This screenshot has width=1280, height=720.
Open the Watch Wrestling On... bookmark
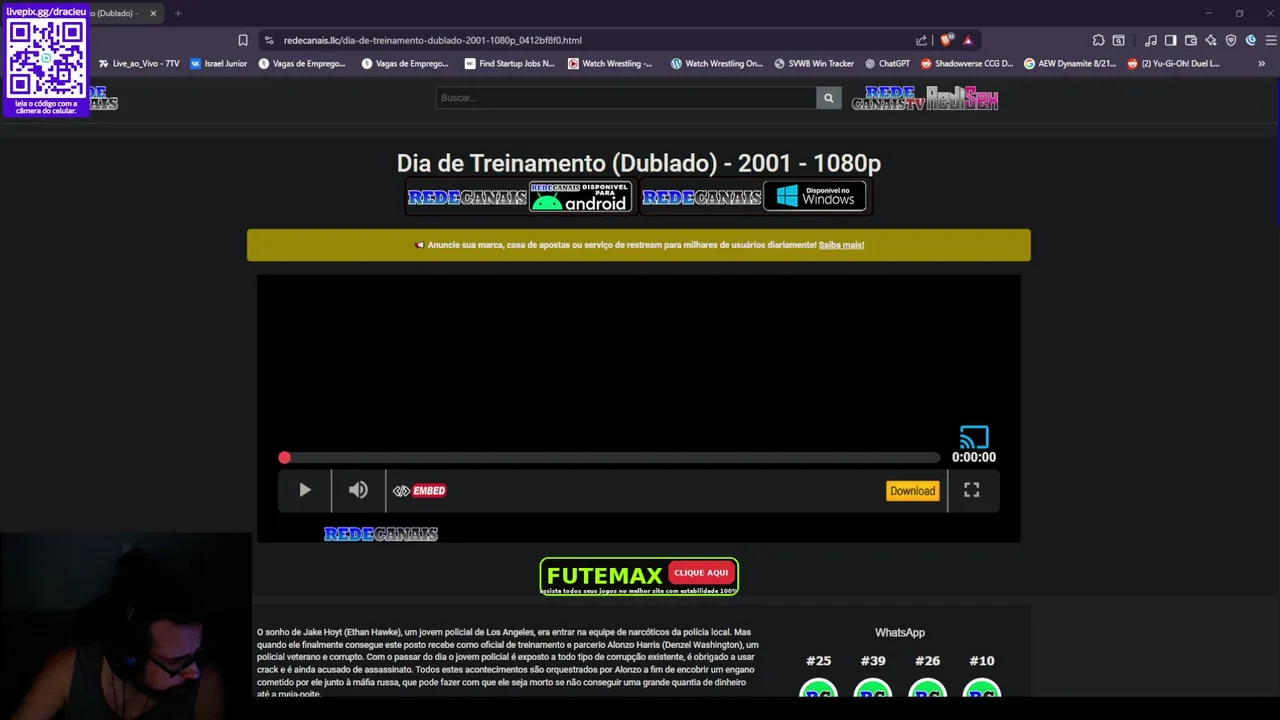716,63
